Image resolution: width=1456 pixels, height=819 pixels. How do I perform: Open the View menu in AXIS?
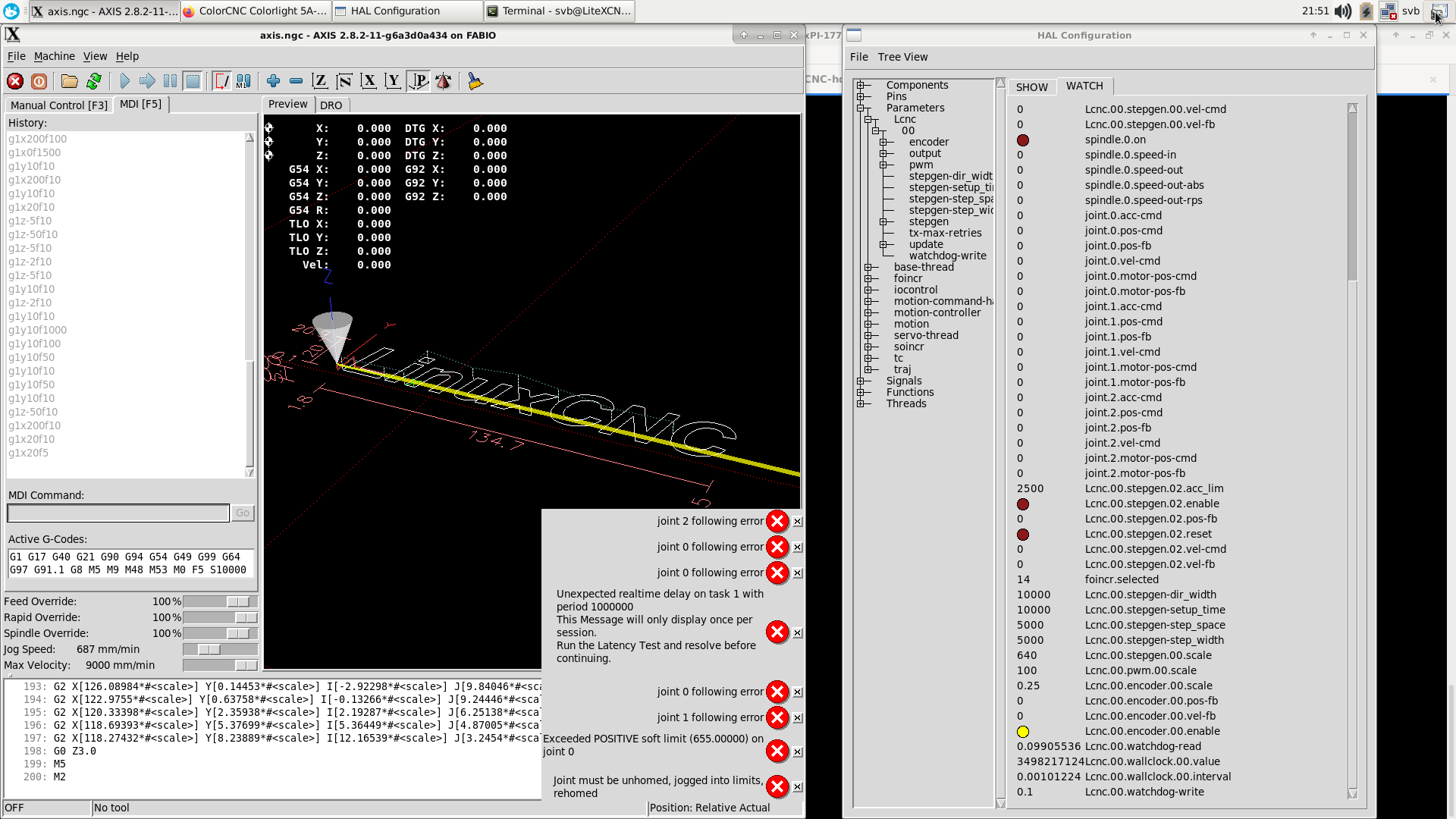[x=95, y=56]
